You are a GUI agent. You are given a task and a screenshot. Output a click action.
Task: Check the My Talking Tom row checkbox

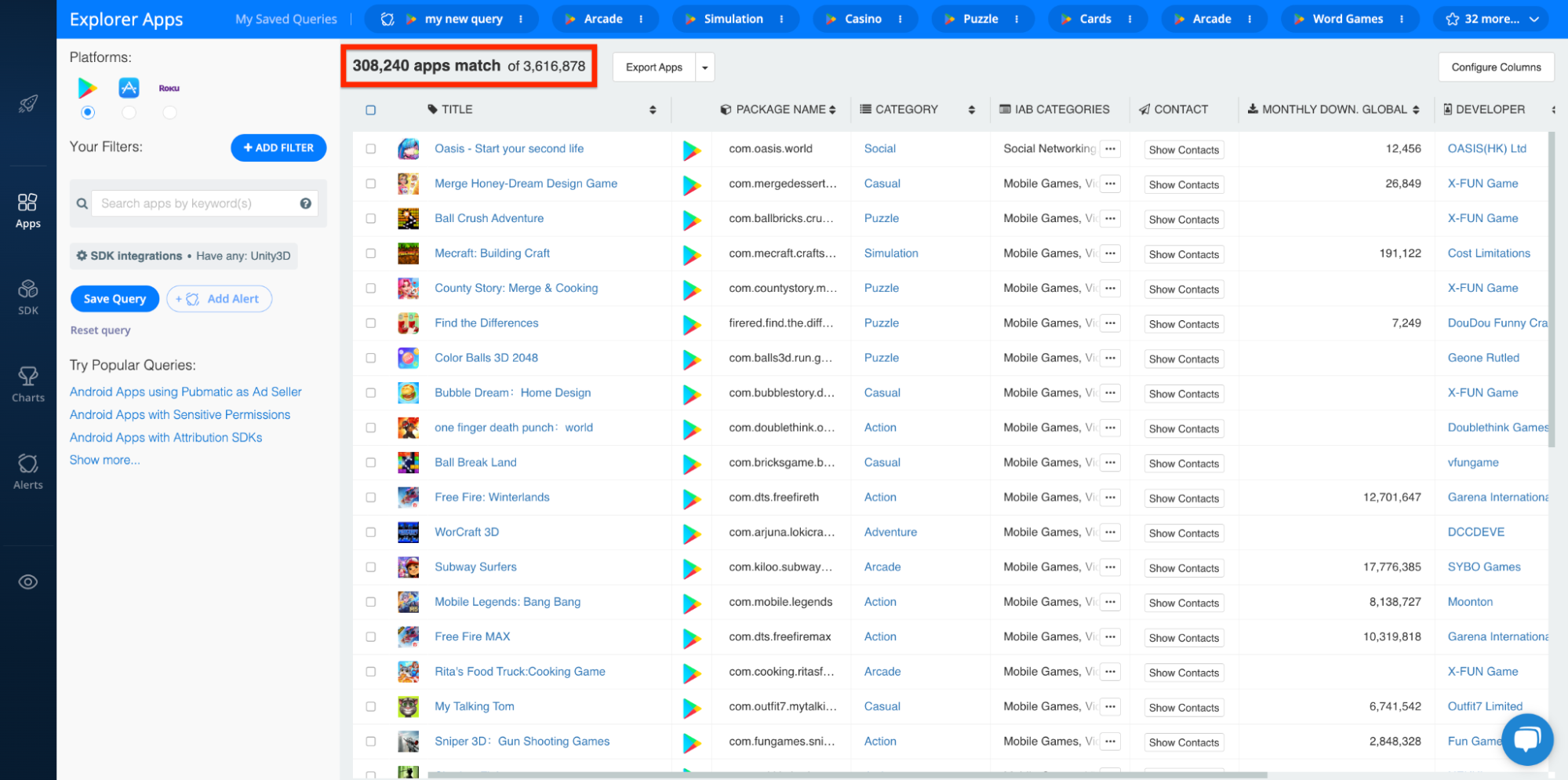371,706
